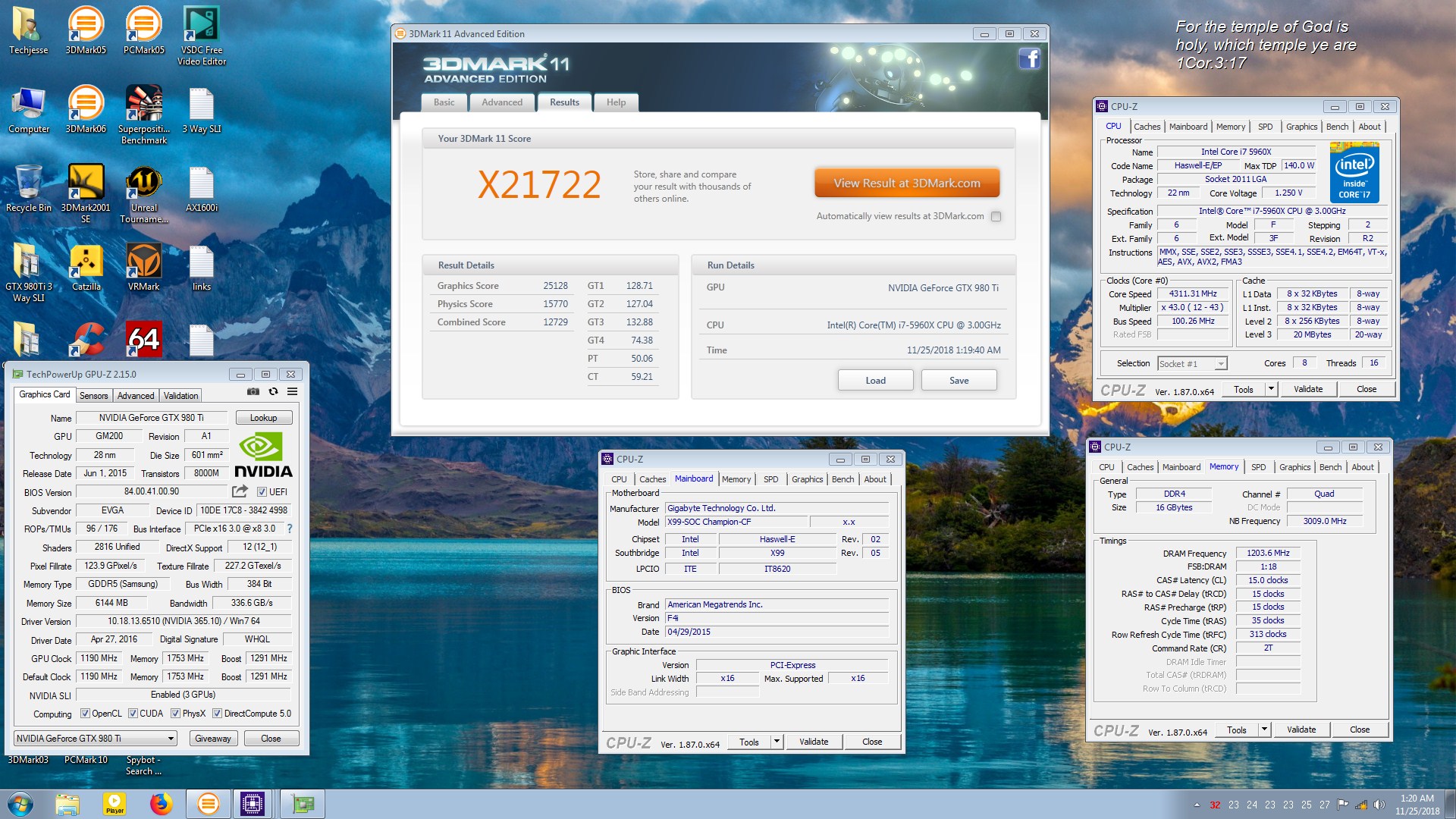Open VSDC Free Video Editor shortcut

pyautogui.click(x=201, y=36)
